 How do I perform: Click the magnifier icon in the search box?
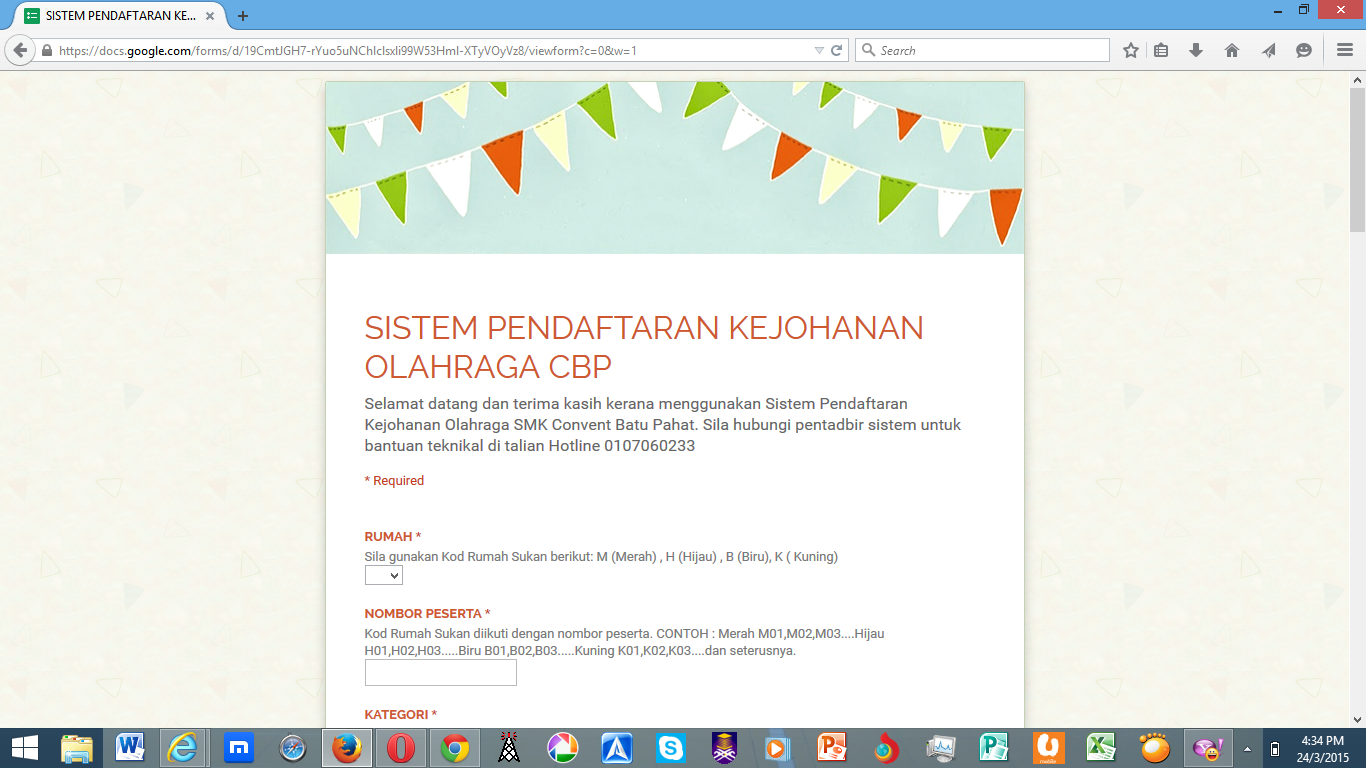point(868,50)
